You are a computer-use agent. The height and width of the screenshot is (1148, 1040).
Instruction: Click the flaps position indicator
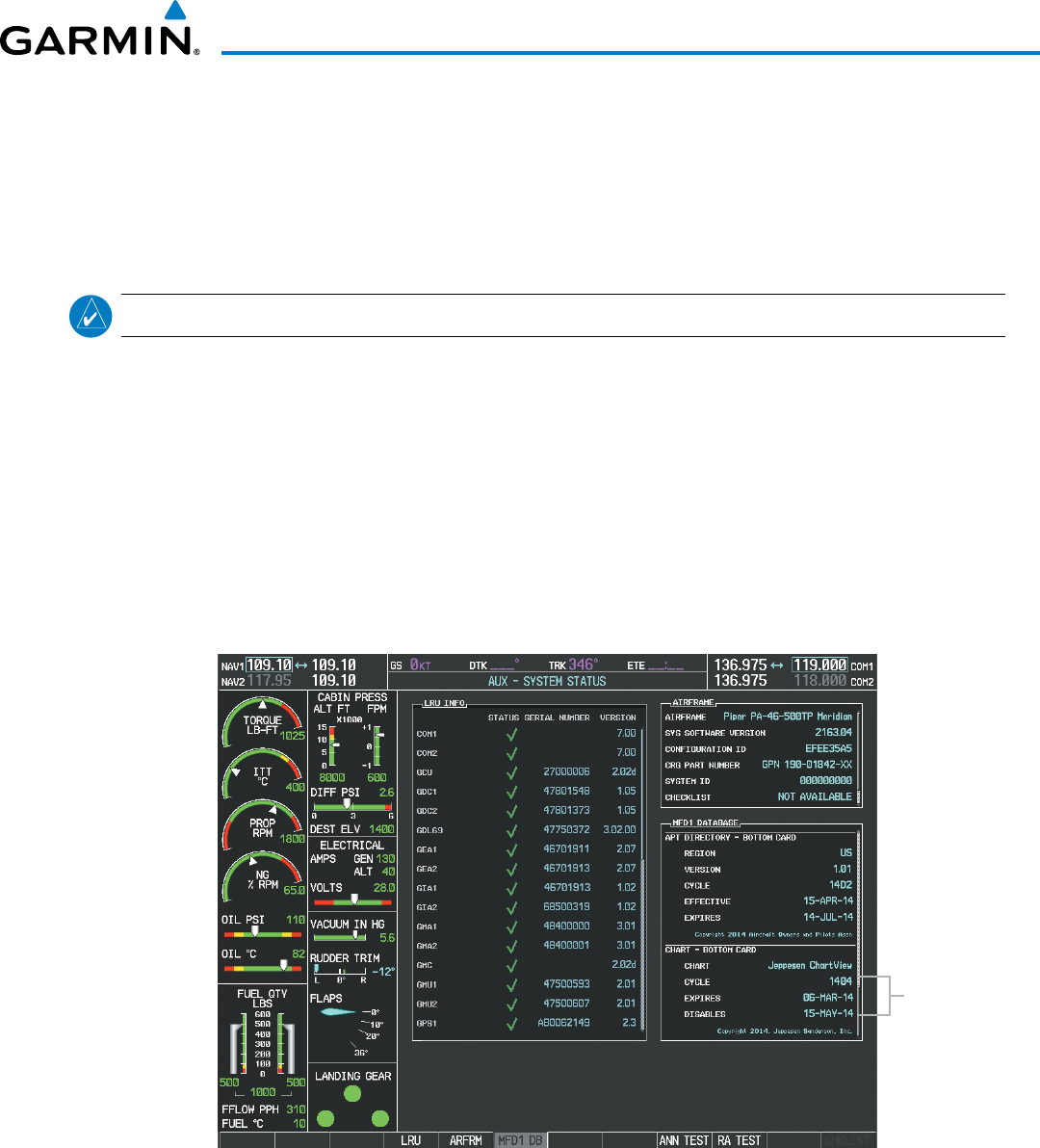[x=339, y=1012]
